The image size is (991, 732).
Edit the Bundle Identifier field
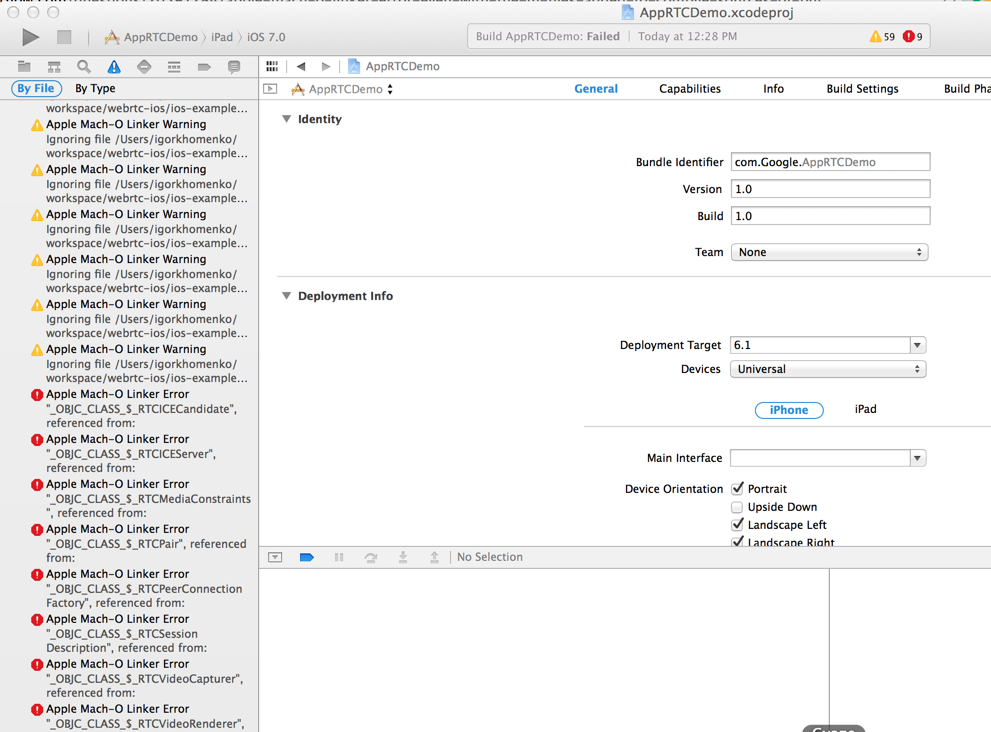[x=830, y=162]
